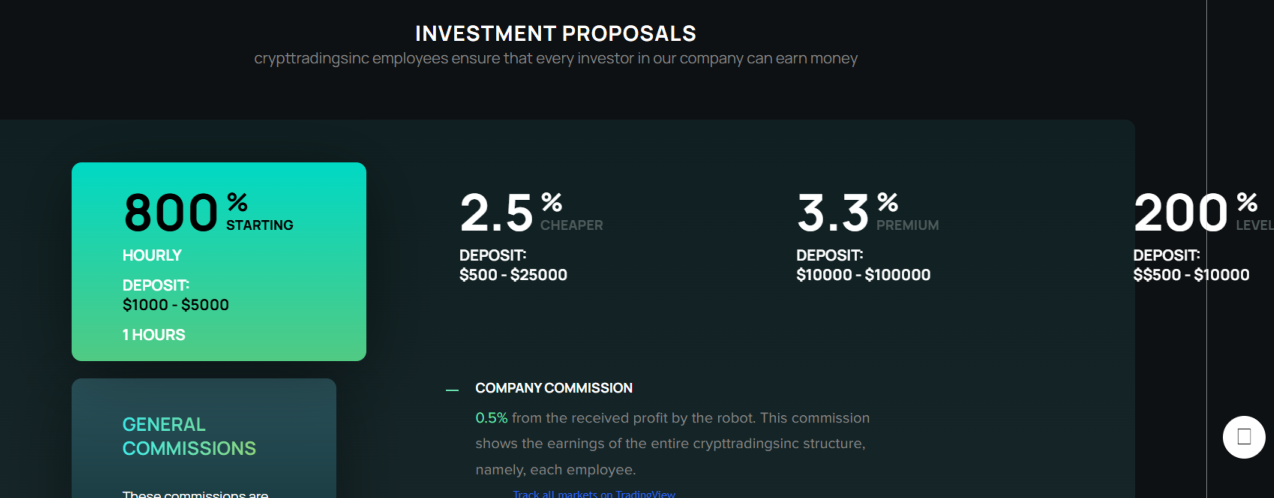Click the round white floating button icon
This screenshot has width=1274, height=498.
pos(1244,437)
